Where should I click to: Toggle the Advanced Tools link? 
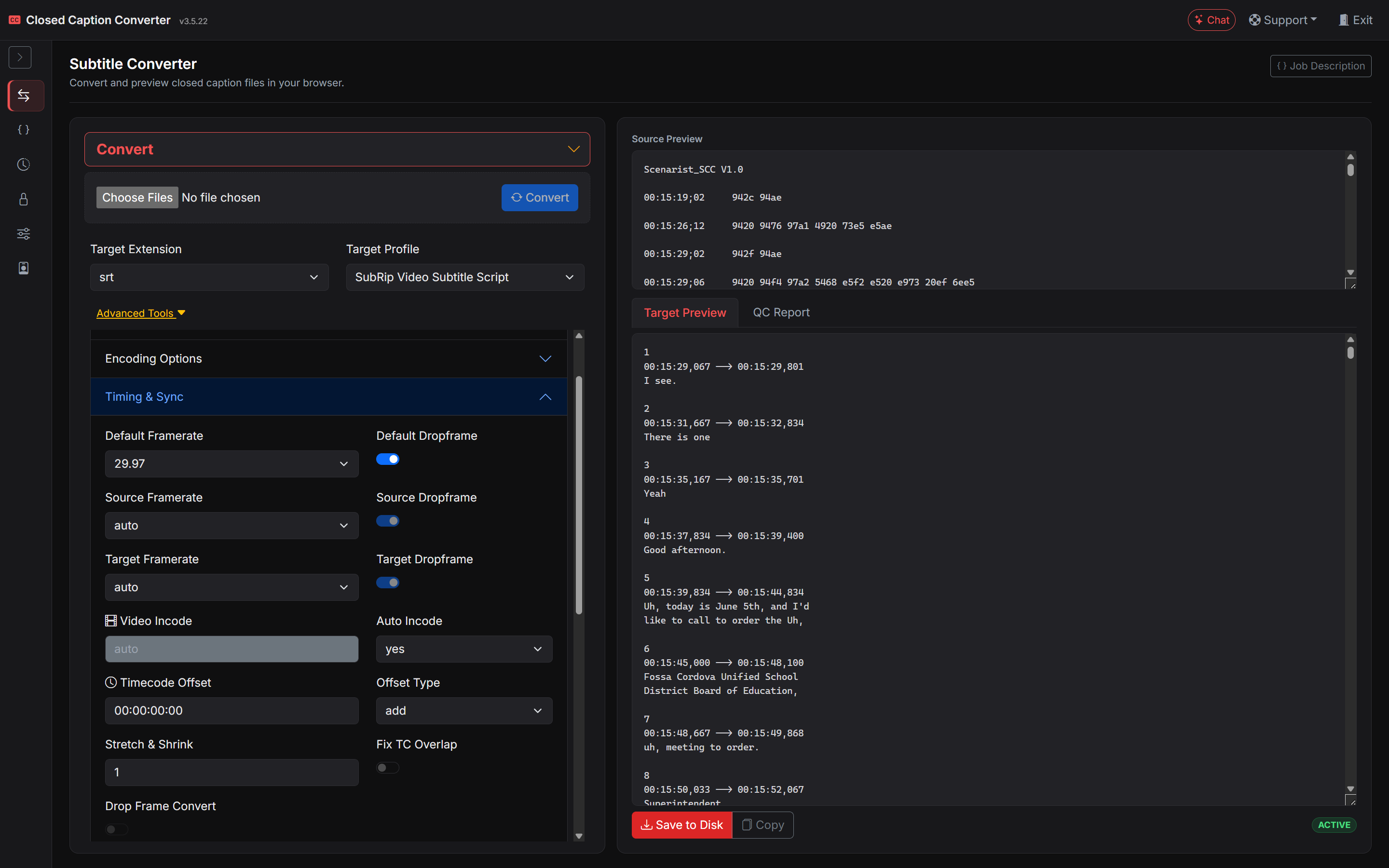(141, 313)
